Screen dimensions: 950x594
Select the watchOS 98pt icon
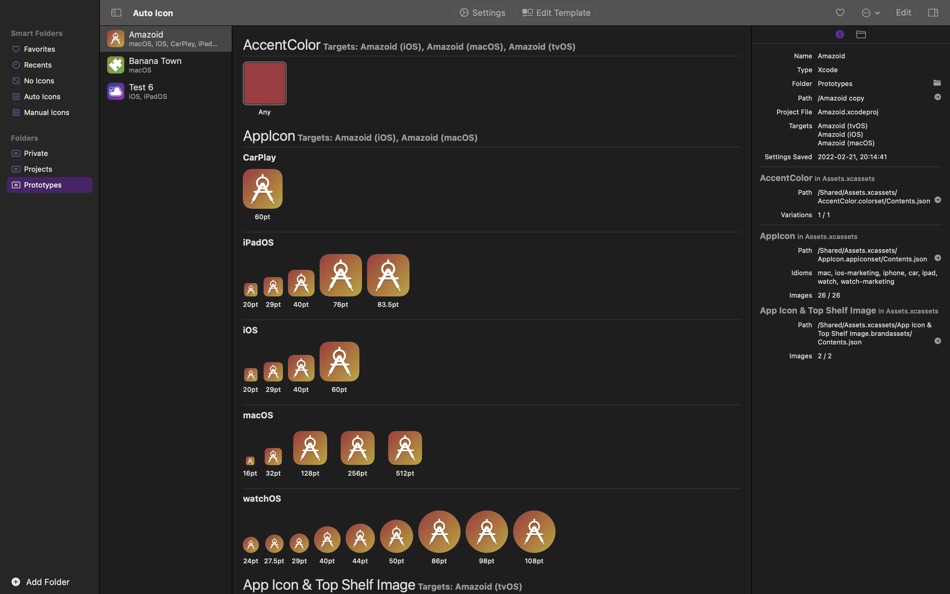click(487, 532)
